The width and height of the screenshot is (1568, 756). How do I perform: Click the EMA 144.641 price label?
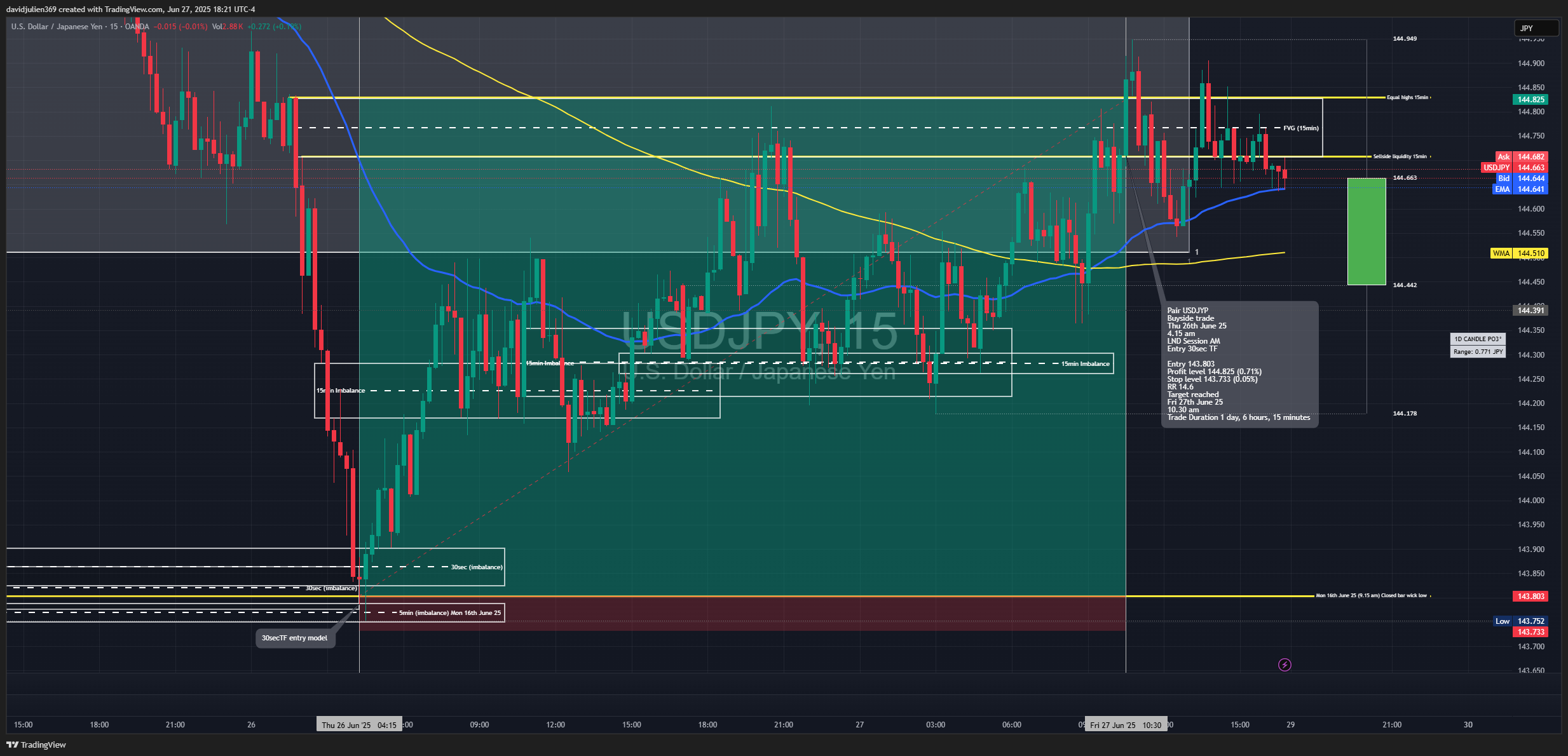[1520, 189]
